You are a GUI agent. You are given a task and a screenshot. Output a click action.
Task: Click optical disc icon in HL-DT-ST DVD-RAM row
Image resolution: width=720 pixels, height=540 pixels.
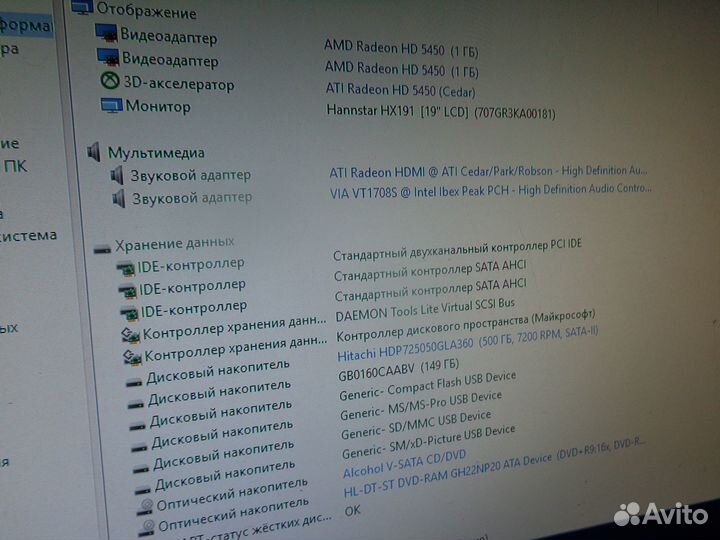148,528
